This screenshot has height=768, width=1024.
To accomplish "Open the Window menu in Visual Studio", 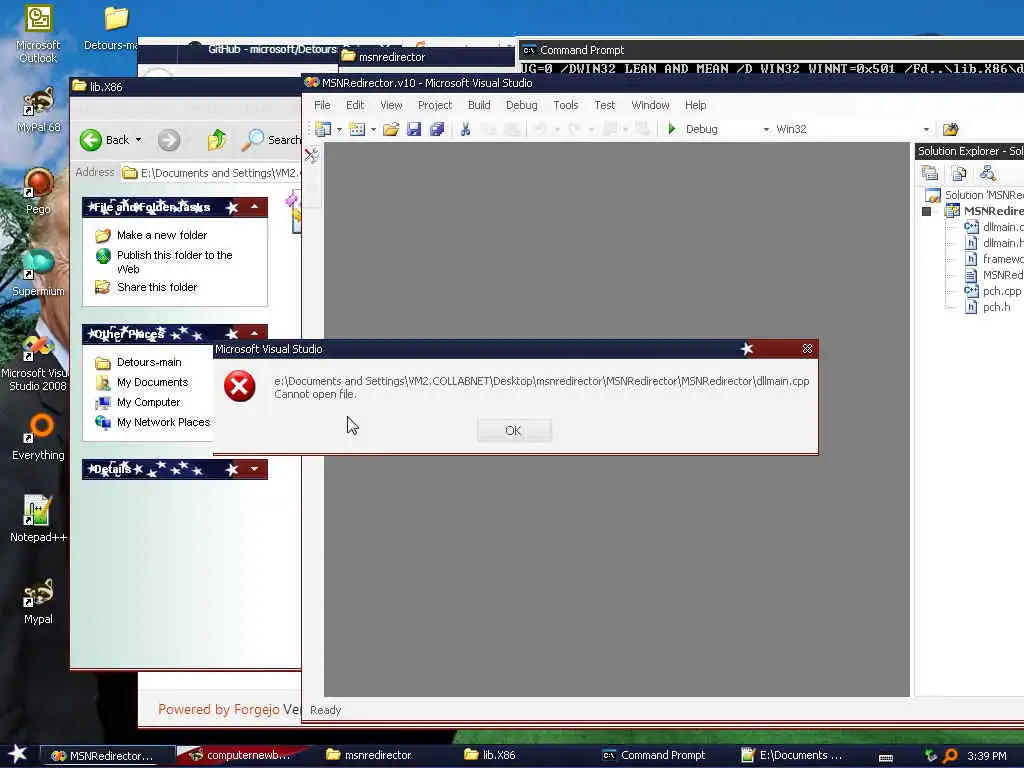I will tap(650, 105).
